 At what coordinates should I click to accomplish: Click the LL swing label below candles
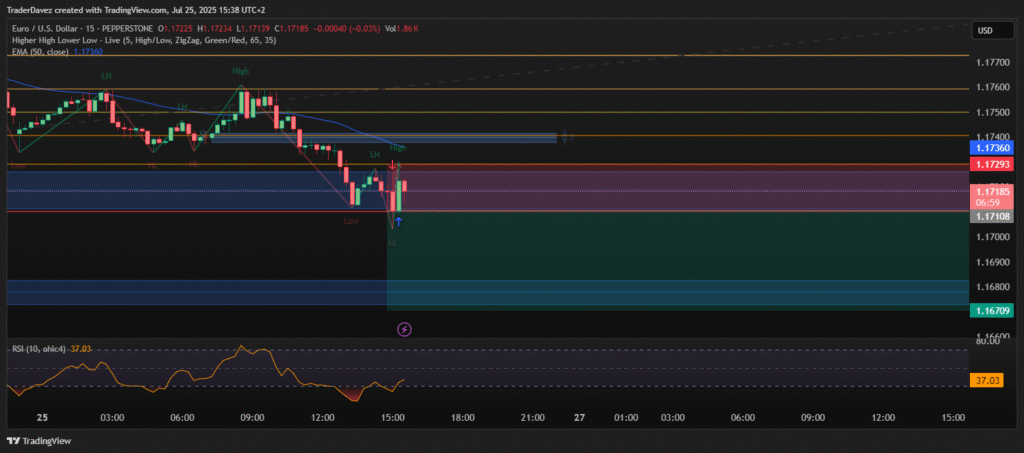392,242
